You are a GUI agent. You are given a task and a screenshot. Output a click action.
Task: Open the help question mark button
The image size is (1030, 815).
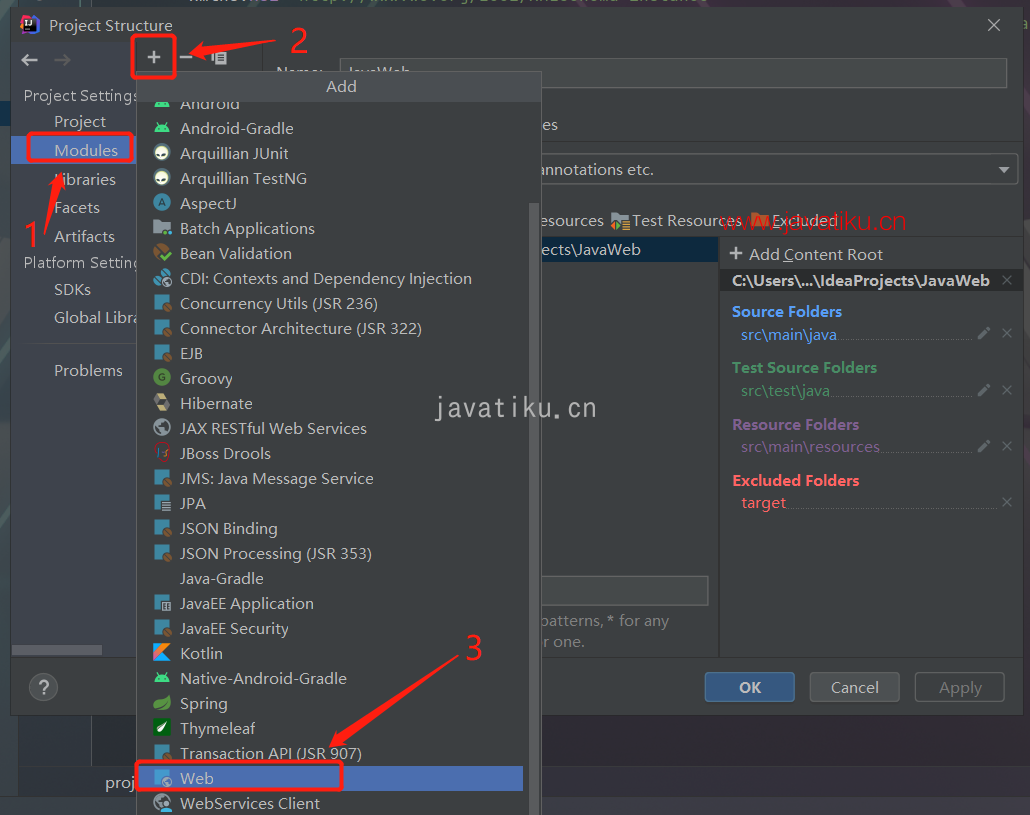coord(43,688)
